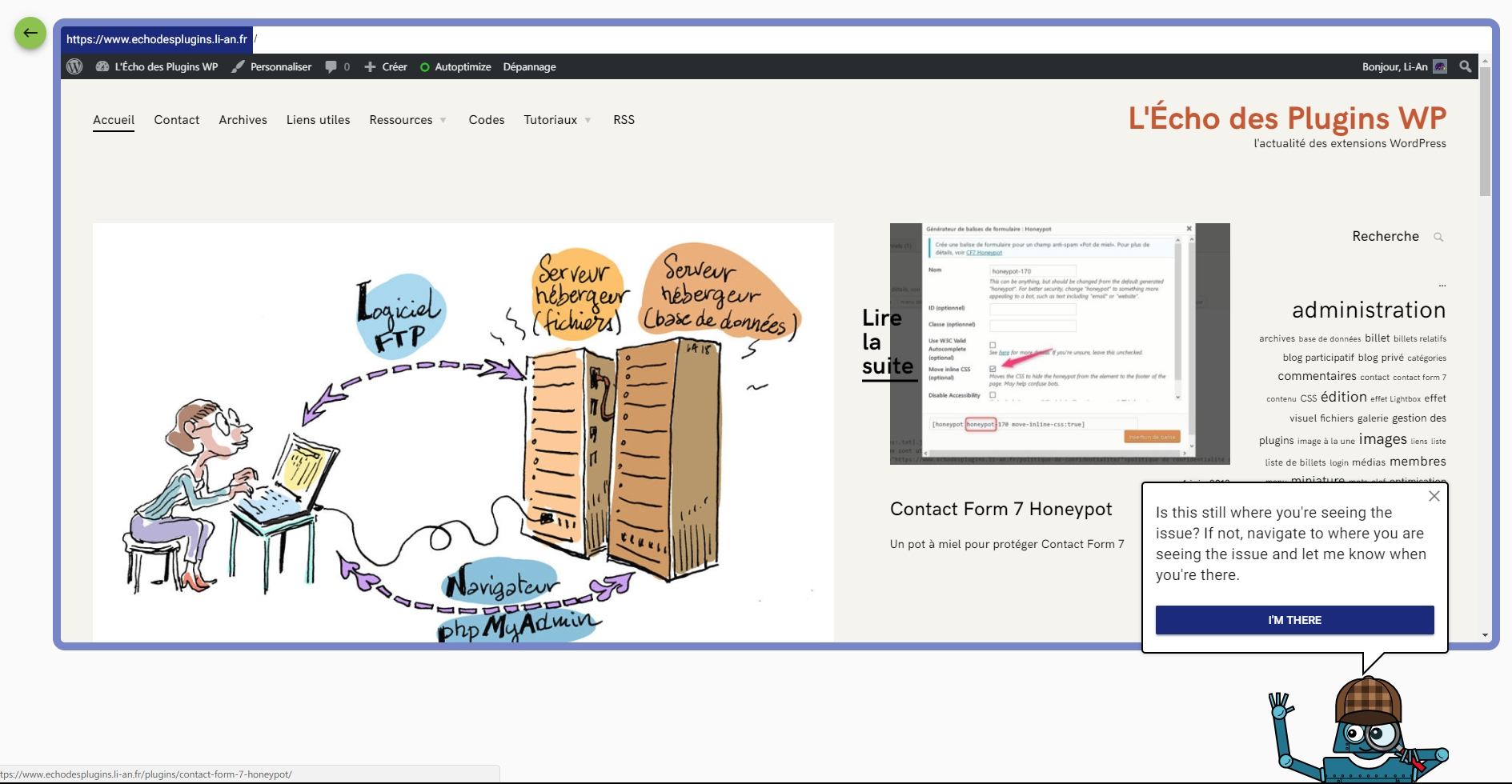Open the comments bubble showing 0

[x=337, y=66]
